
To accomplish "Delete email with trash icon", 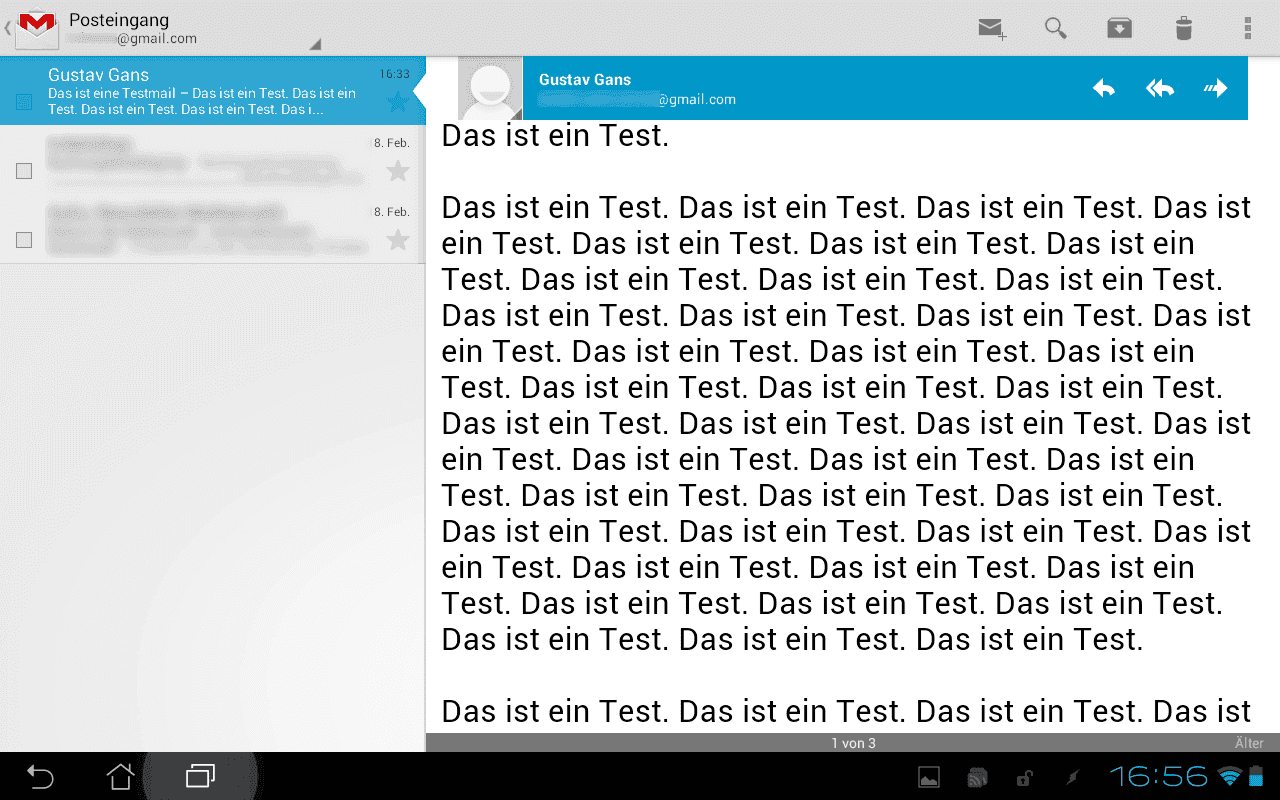I will point(1183,28).
